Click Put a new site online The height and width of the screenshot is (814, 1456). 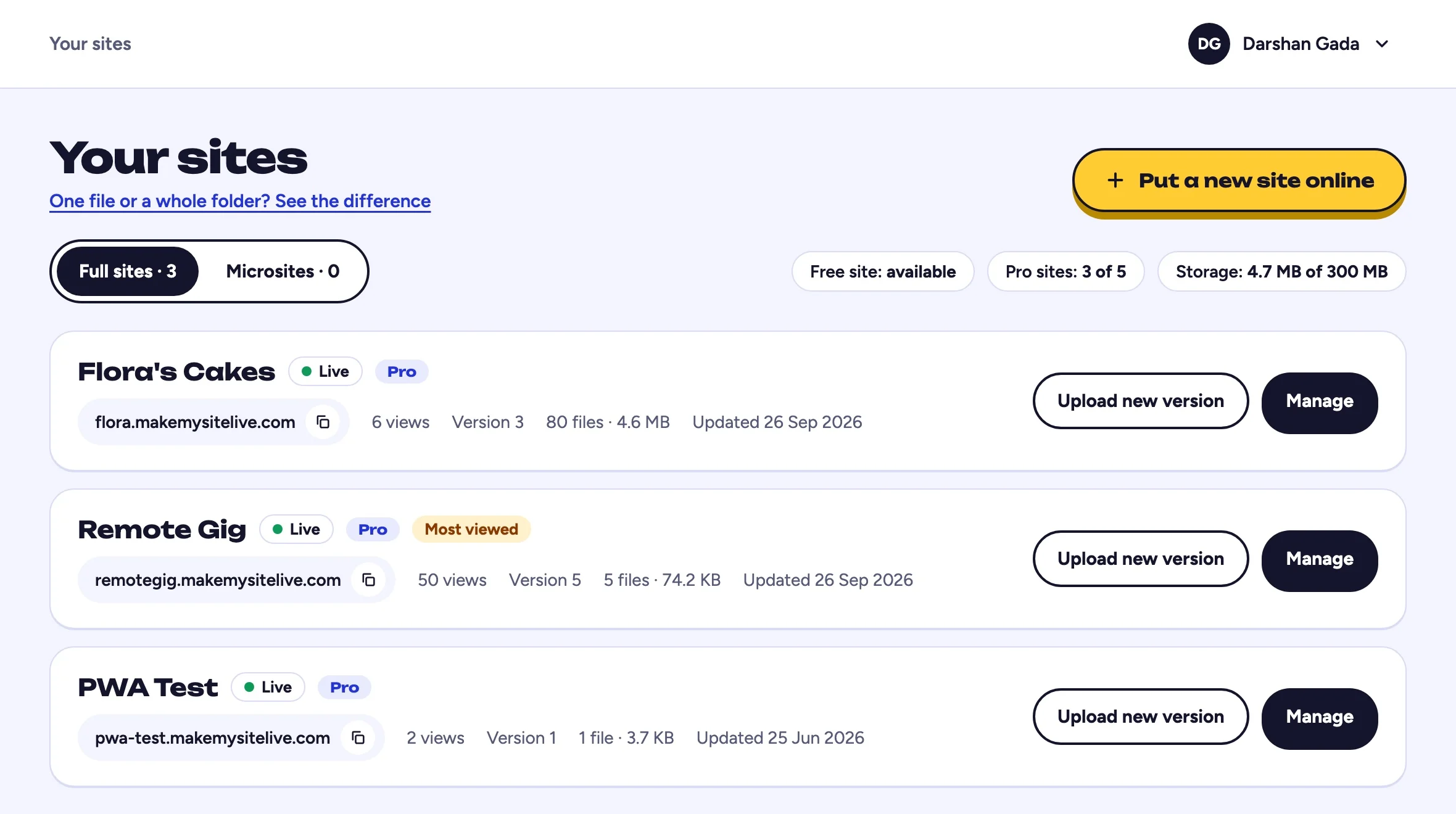(x=1239, y=180)
